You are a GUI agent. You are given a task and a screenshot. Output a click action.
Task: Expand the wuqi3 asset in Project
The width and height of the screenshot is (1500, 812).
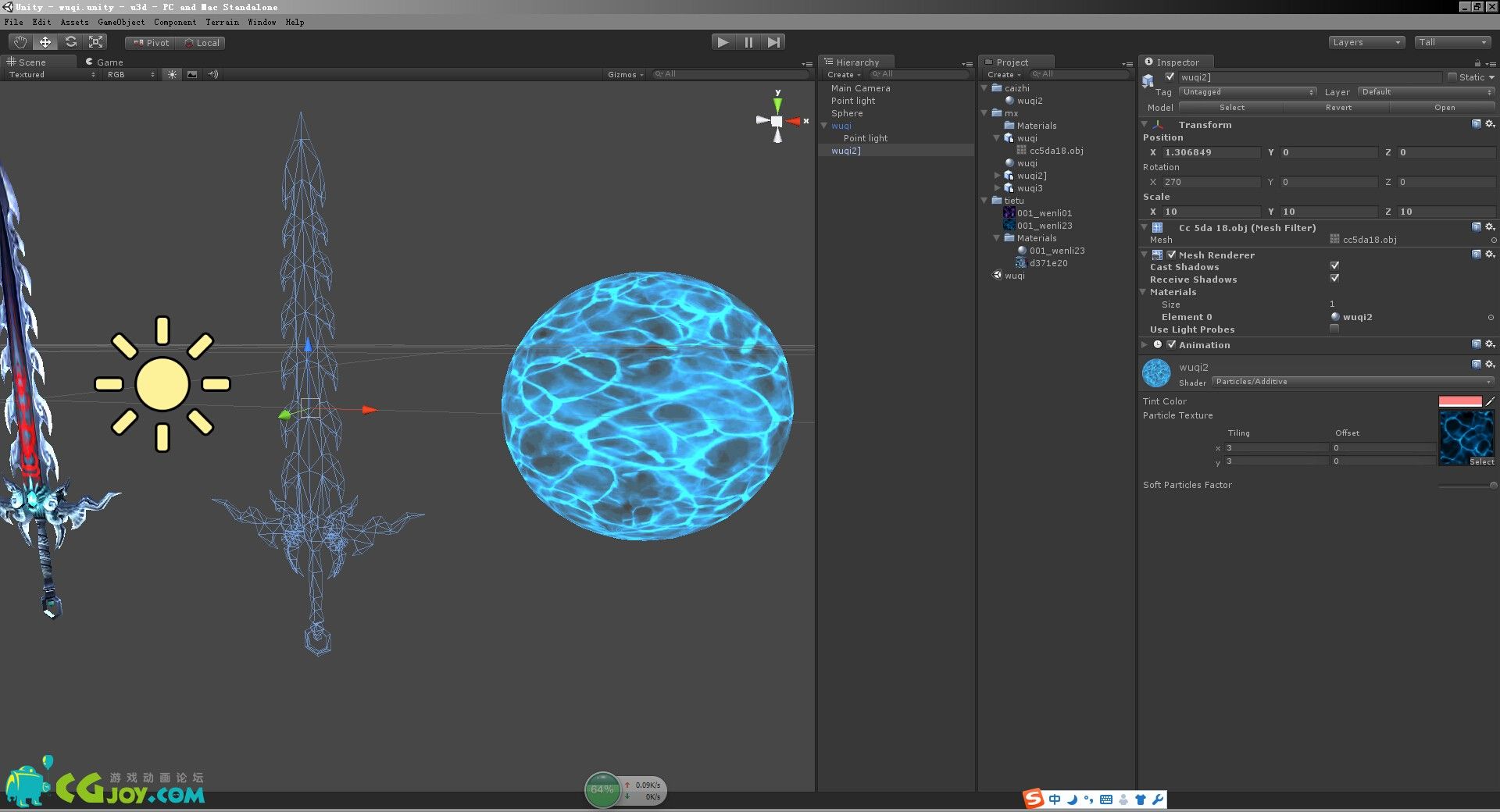(997, 188)
